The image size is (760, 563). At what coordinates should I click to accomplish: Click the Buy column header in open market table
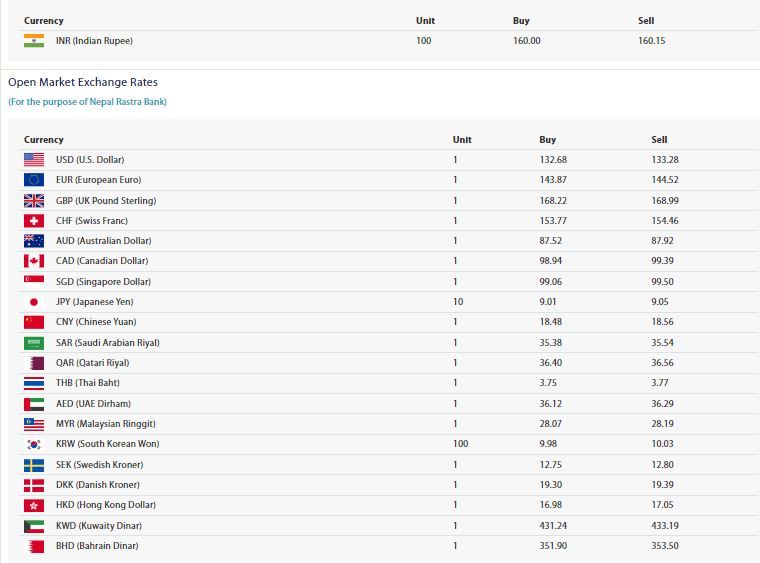coord(548,140)
